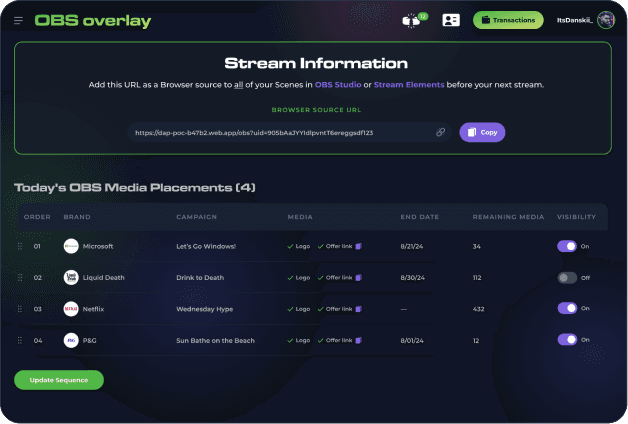This screenshot has height=424, width=628.
Task: Click the 8/21/24 end date
Action: 412,246
